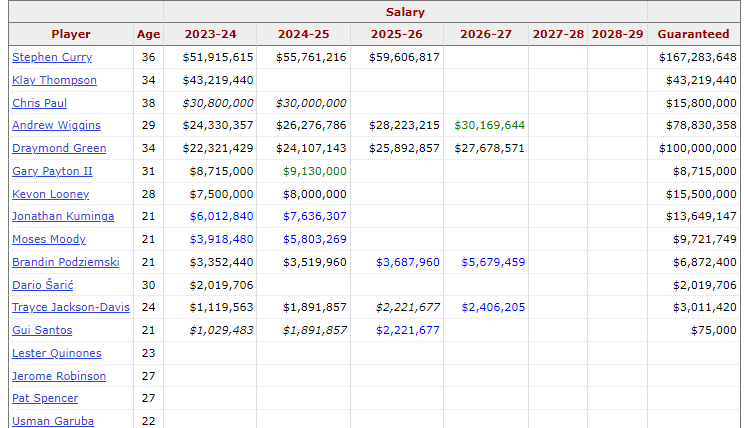744x428 pixels.
Task: Open Stephen Curry's player page
Action: (x=52, y=57)
